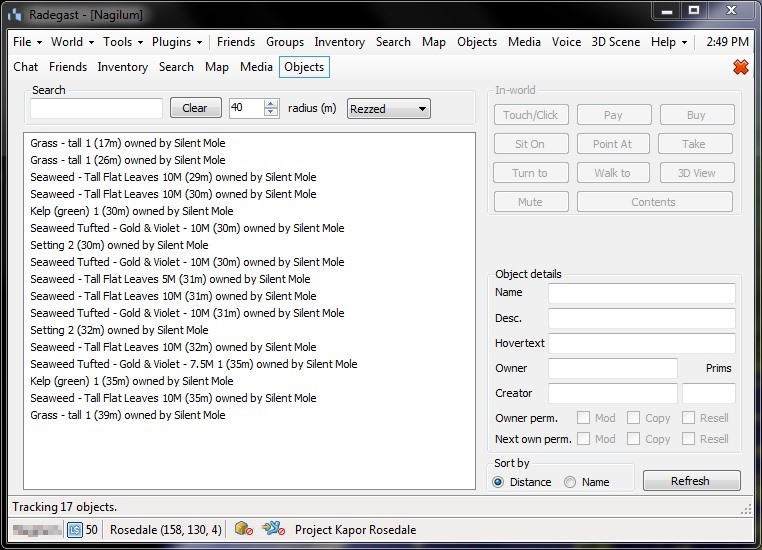The height and width of the screenshot is (550, 762).
Task: Select Seaweed - Tall Flat Leaves 10M (29m) row
Action: tap(173, 177)
